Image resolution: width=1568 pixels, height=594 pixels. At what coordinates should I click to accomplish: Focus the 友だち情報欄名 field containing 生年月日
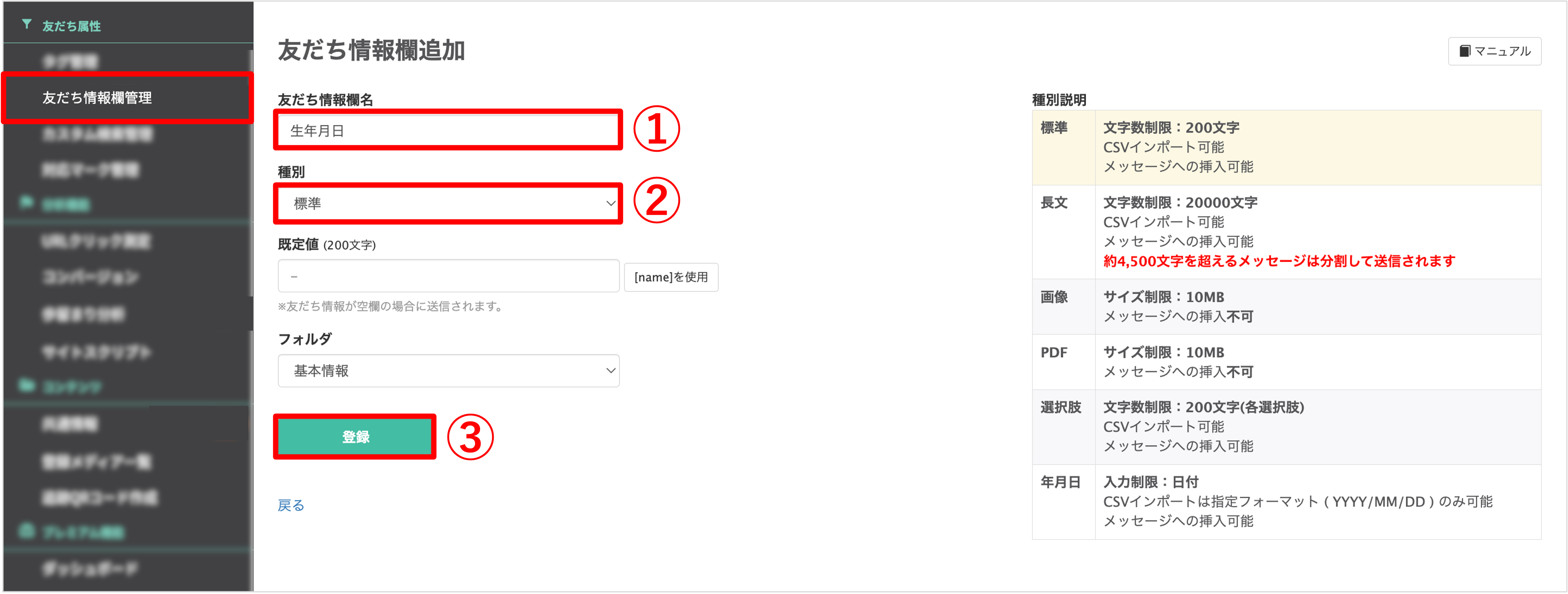[448, 130]
